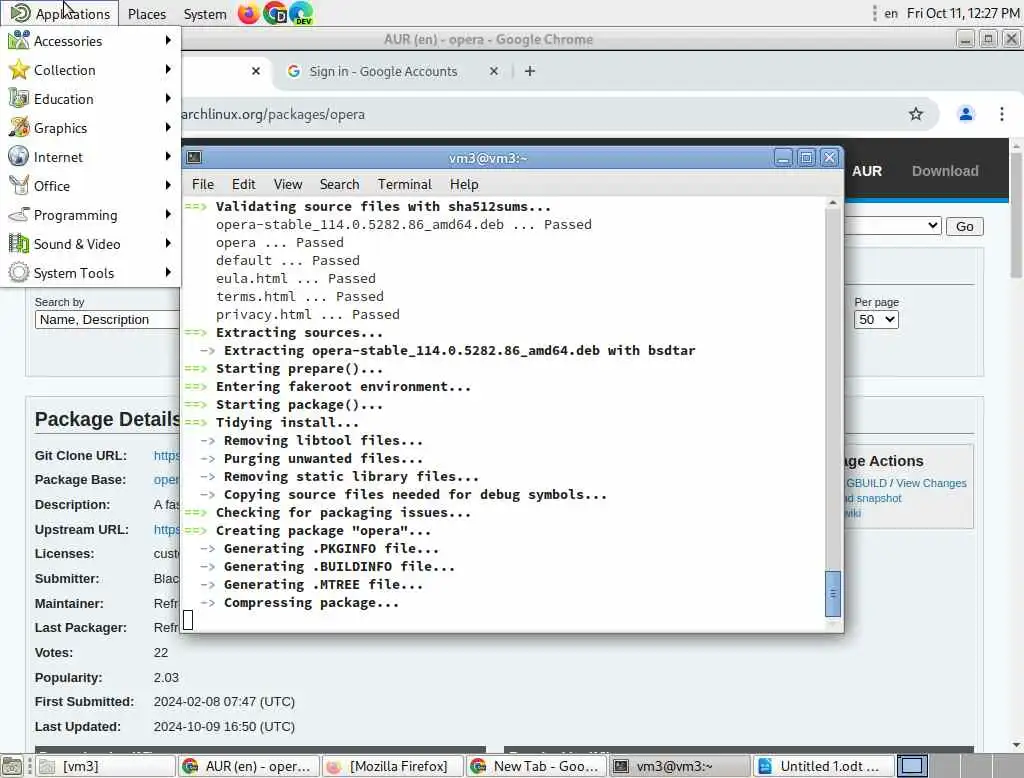Expand the Education submenu arrow

click(x=168, y=99)
